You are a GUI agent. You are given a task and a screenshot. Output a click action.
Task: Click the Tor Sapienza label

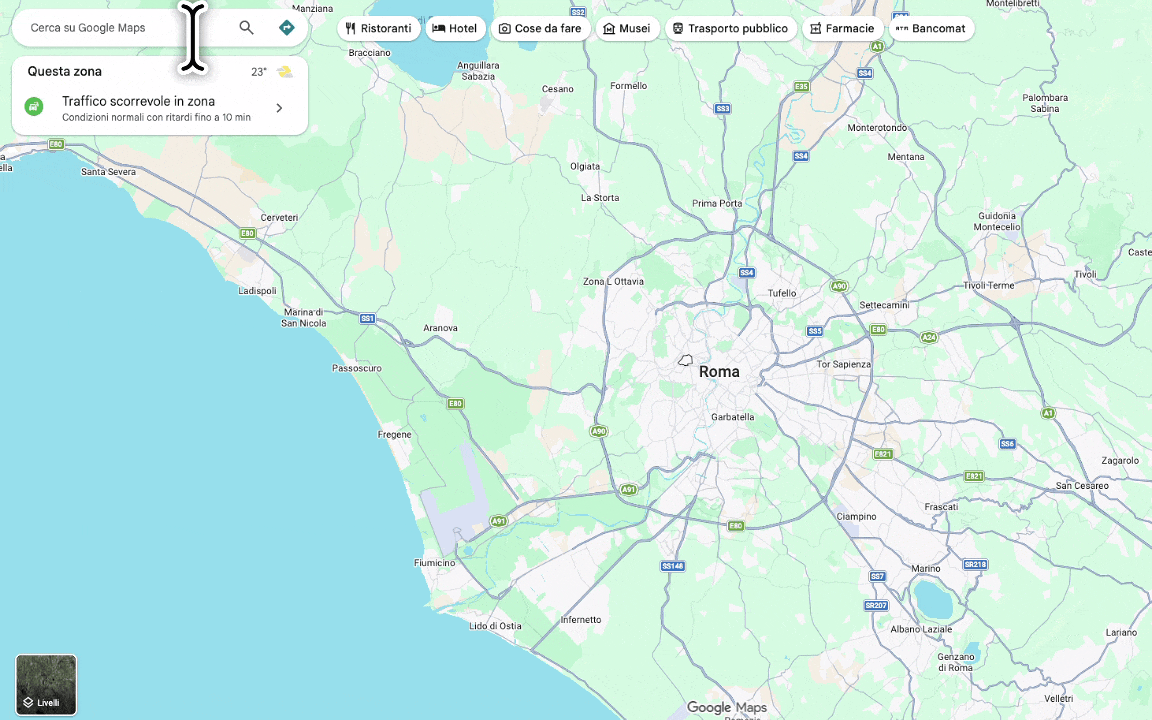pos(844,364)
